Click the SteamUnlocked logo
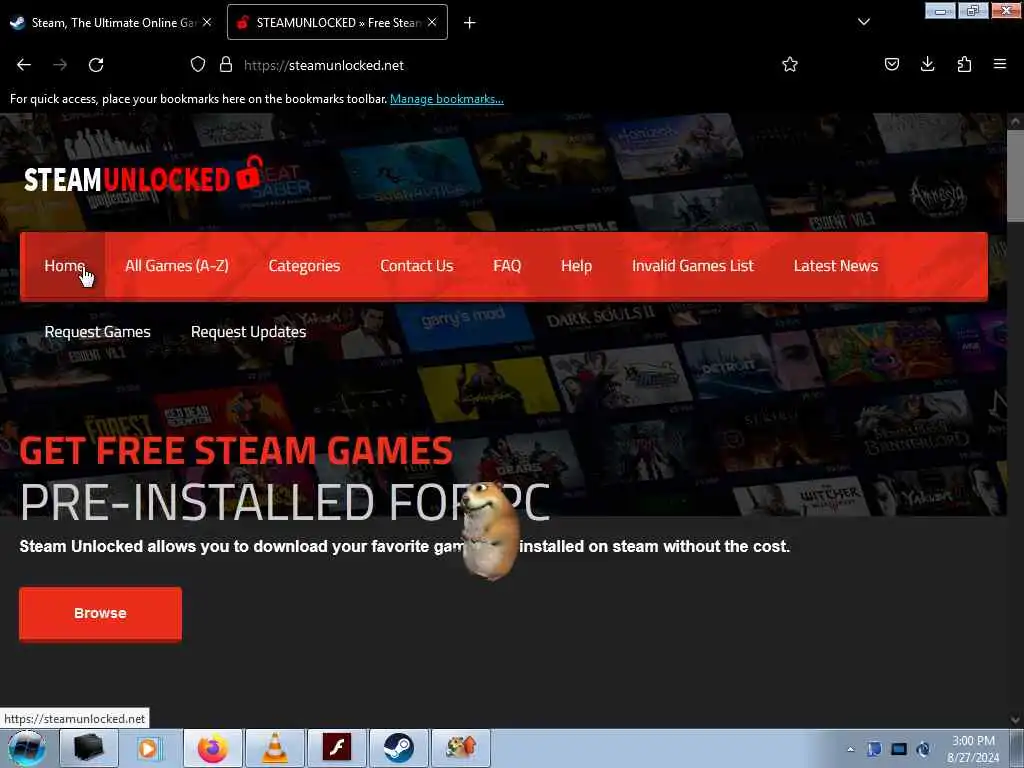The height and width of the screenshot is (768, 1024). 144,176
